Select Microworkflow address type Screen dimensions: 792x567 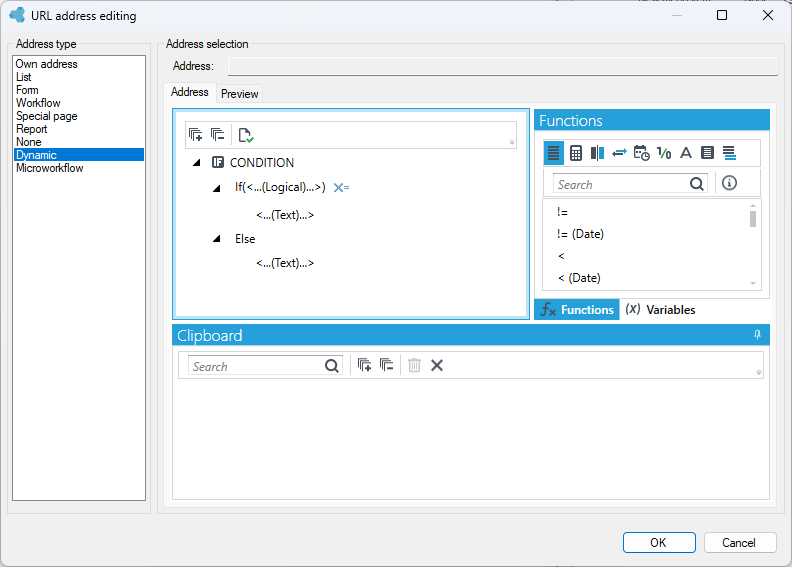79,168
